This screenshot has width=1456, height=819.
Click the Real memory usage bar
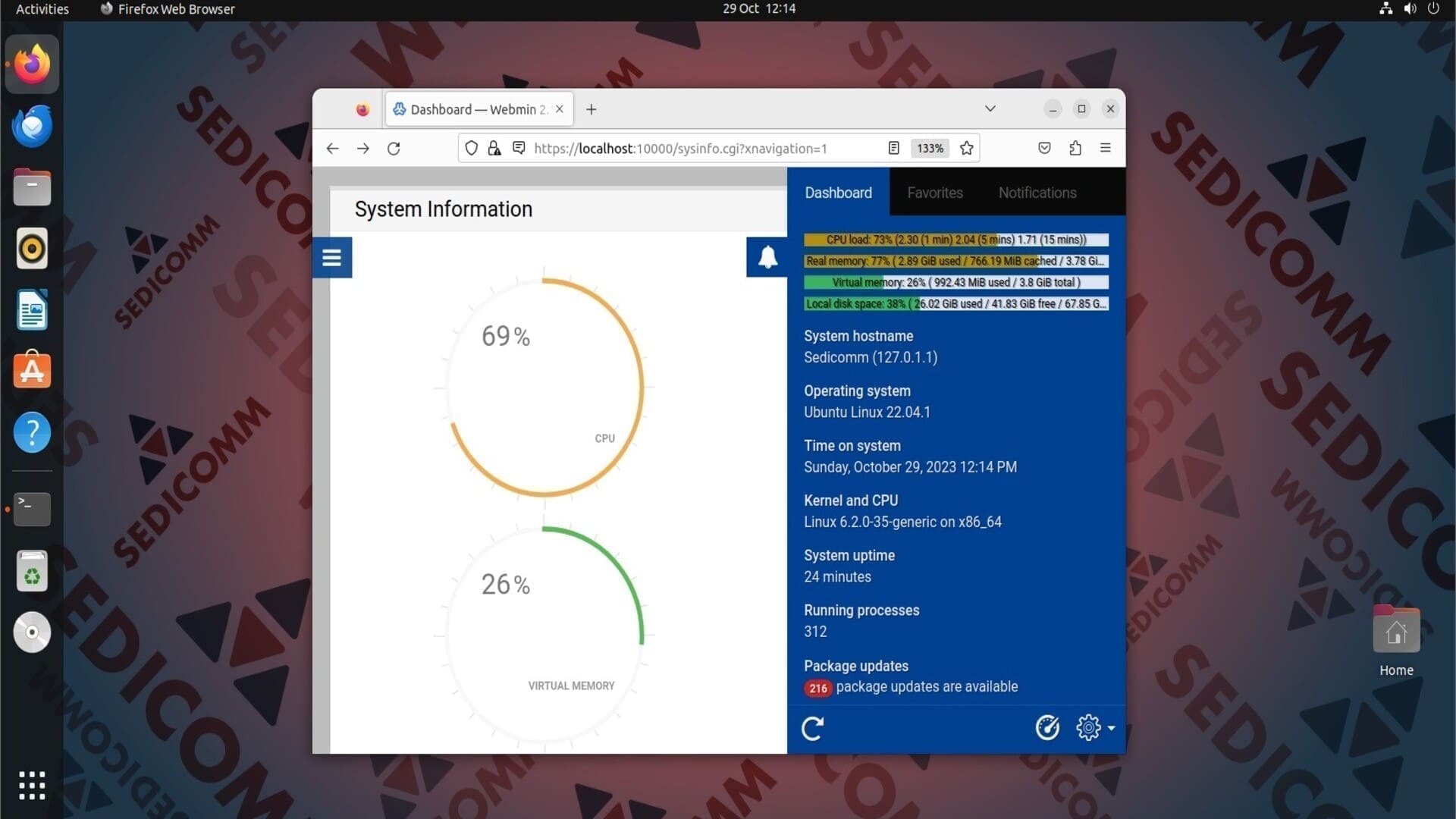[955, 261]
